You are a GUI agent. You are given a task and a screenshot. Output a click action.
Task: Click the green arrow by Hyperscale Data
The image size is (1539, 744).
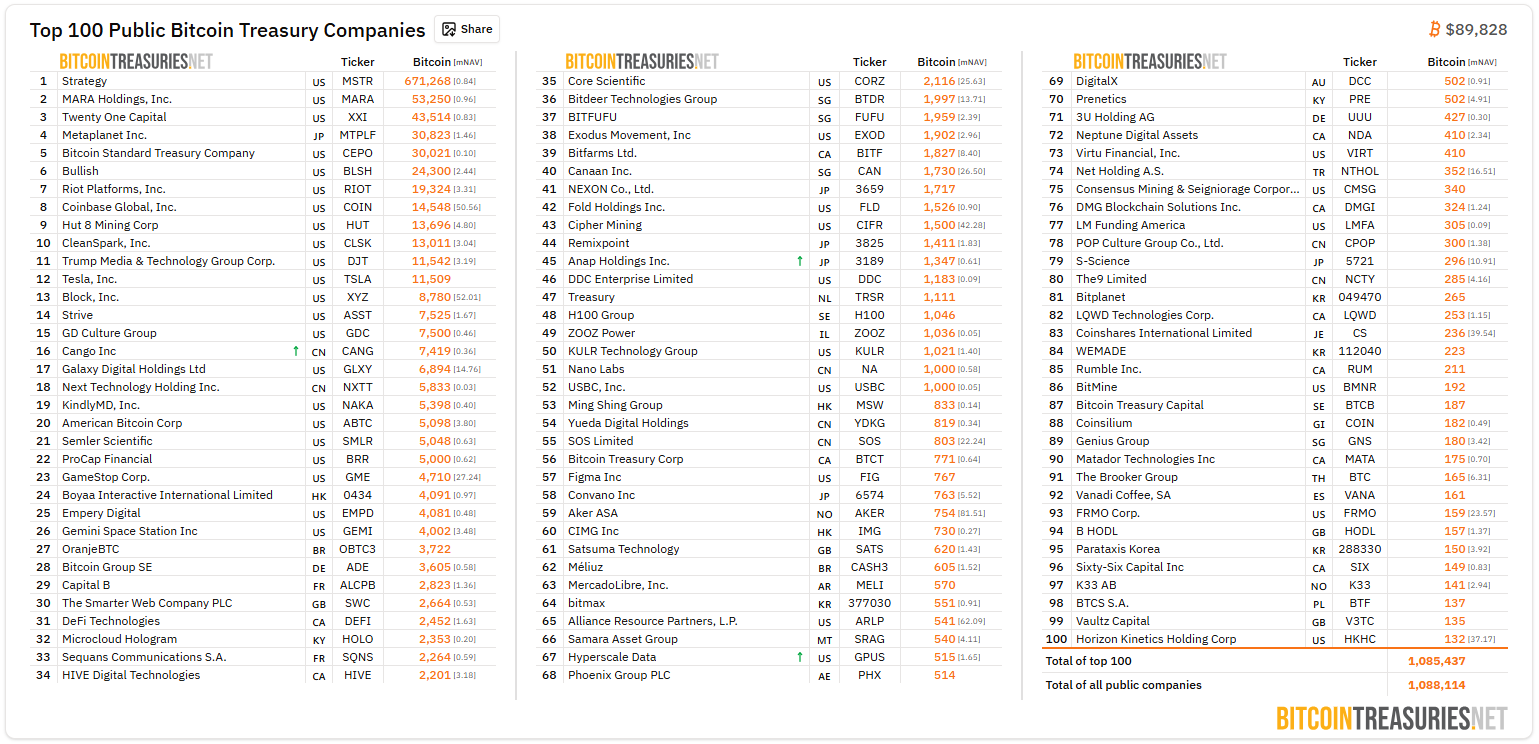[x=799, y=657]
